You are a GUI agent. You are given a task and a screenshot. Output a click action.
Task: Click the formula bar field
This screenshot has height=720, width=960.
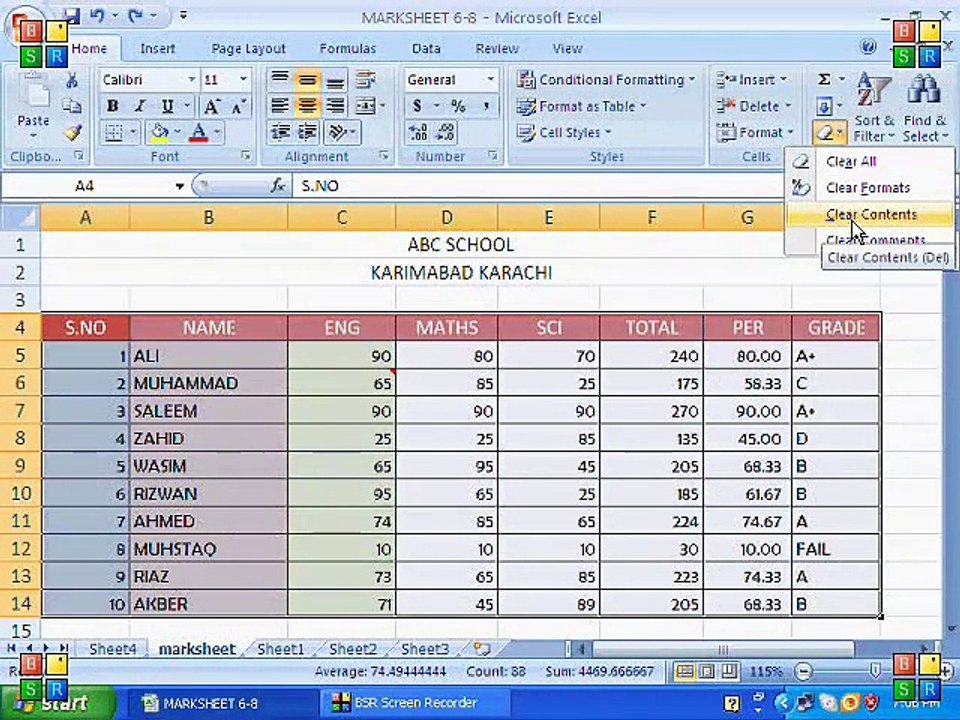(539, 186)
